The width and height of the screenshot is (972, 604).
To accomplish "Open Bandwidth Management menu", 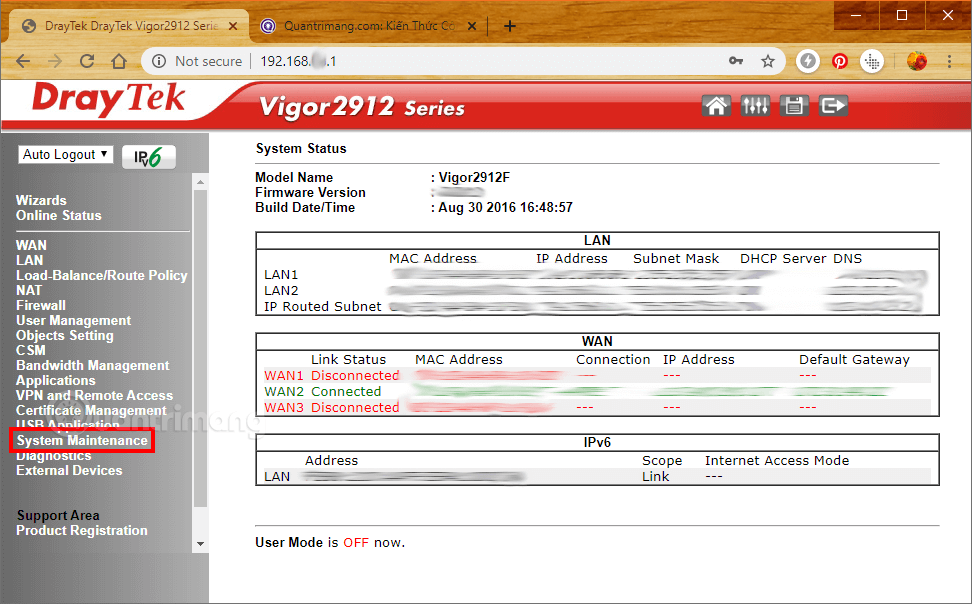I will [93, 365].
